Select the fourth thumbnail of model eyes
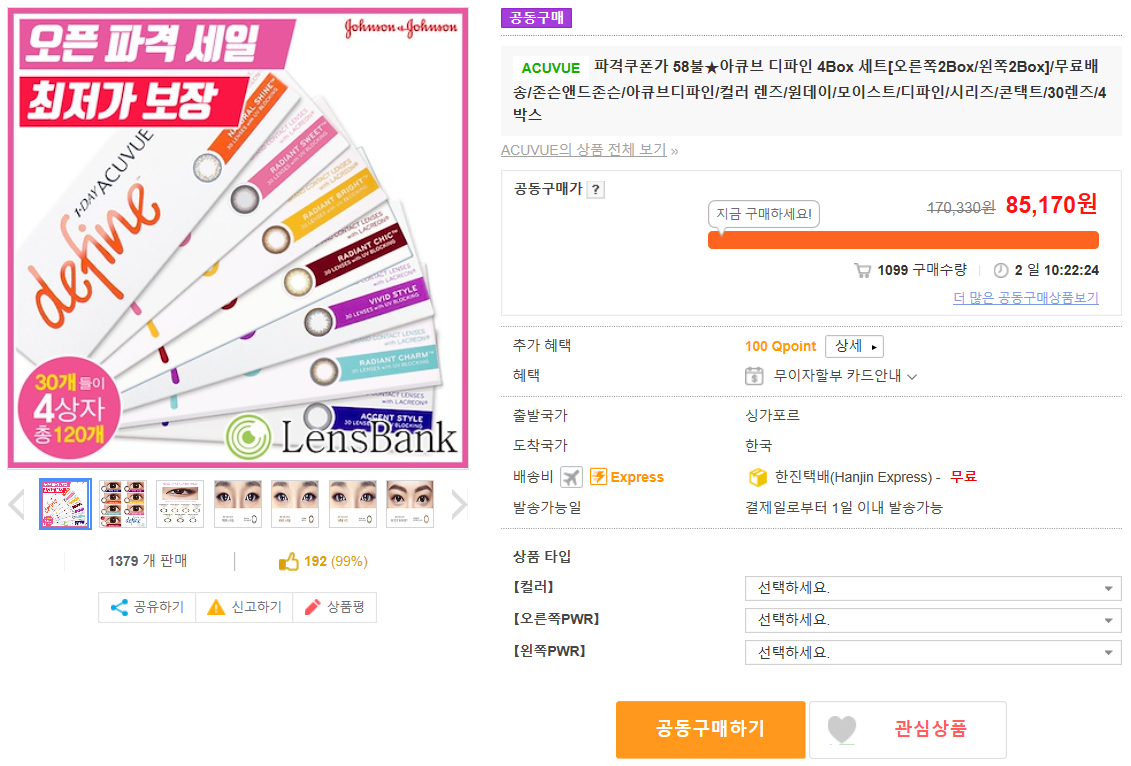Screen dimensions: 1131x766 coord(237,504)
